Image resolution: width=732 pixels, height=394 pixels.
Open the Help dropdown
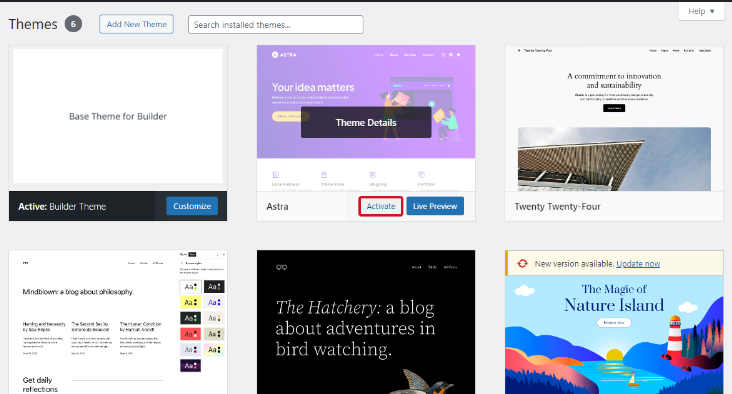(x=701, y=11)
